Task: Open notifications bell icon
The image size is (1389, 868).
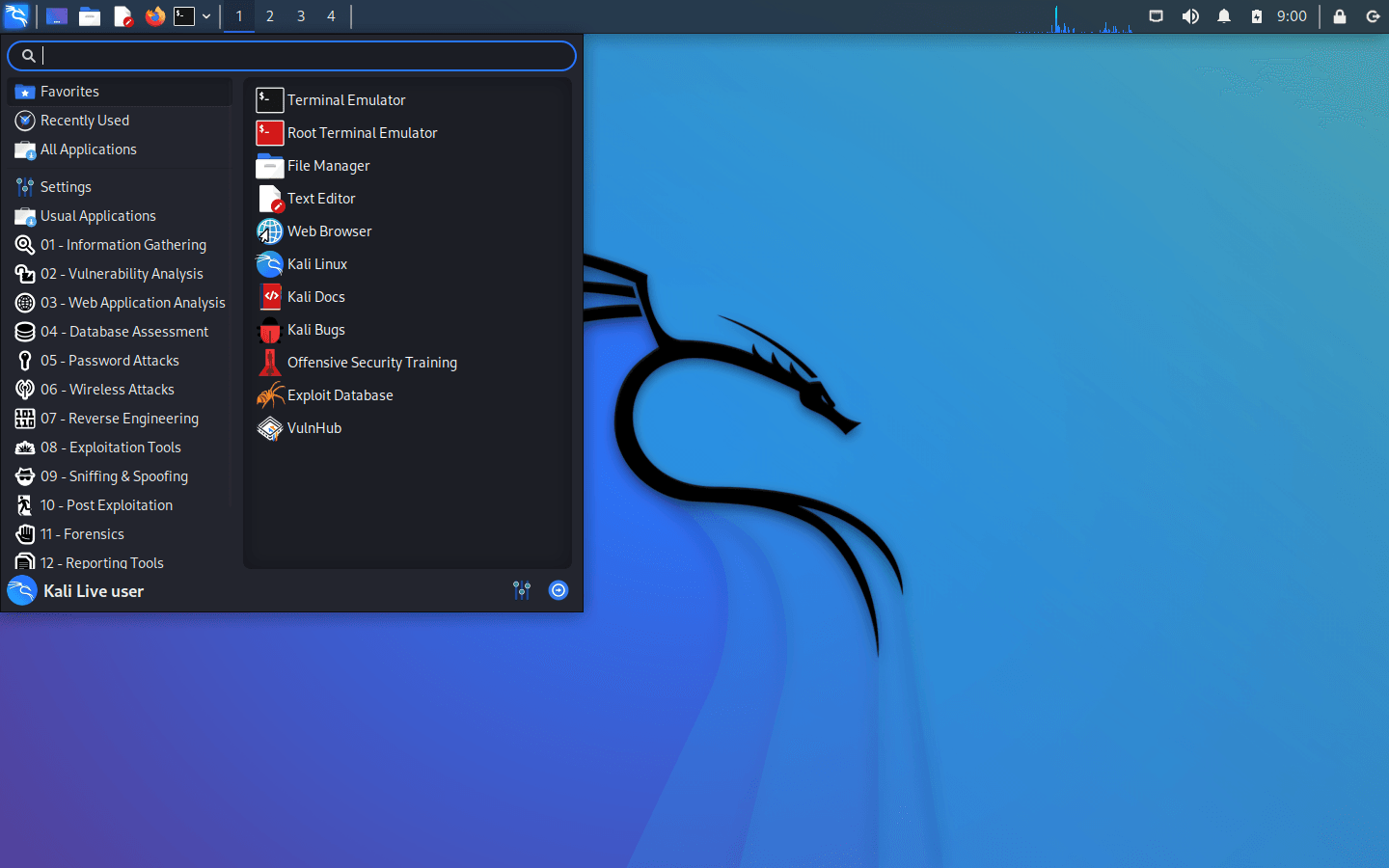Action: click(x=1224, y=16)
